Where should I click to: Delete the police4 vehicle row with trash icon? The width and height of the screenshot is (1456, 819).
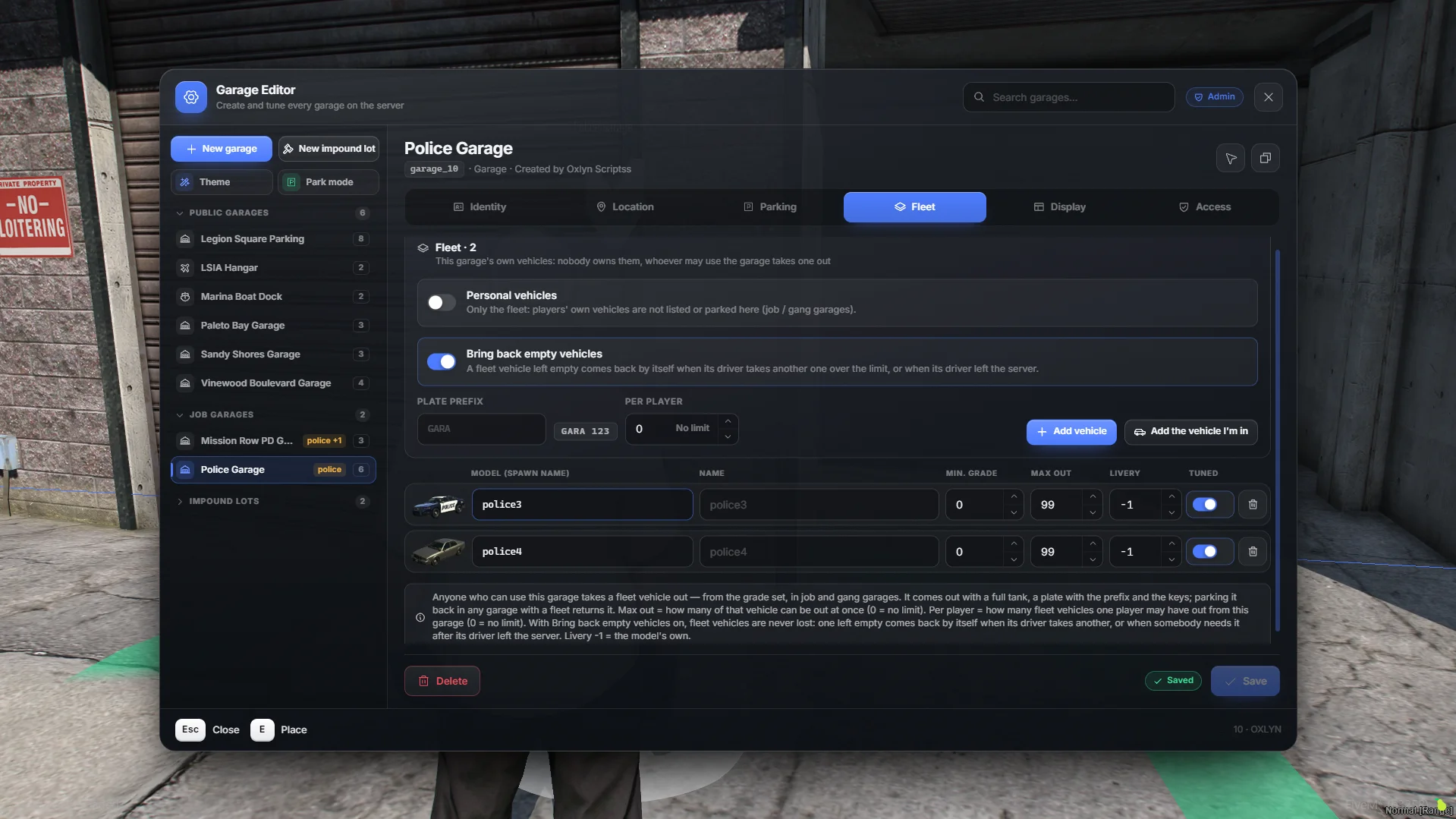(1253, 552)
